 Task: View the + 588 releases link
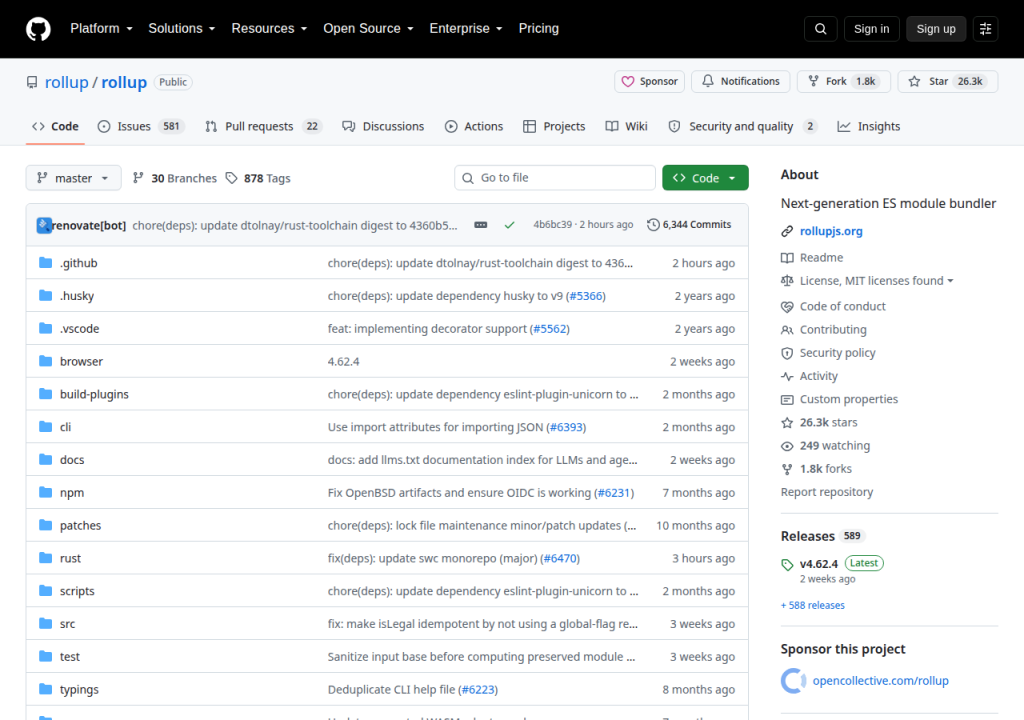tap(812, 606)
